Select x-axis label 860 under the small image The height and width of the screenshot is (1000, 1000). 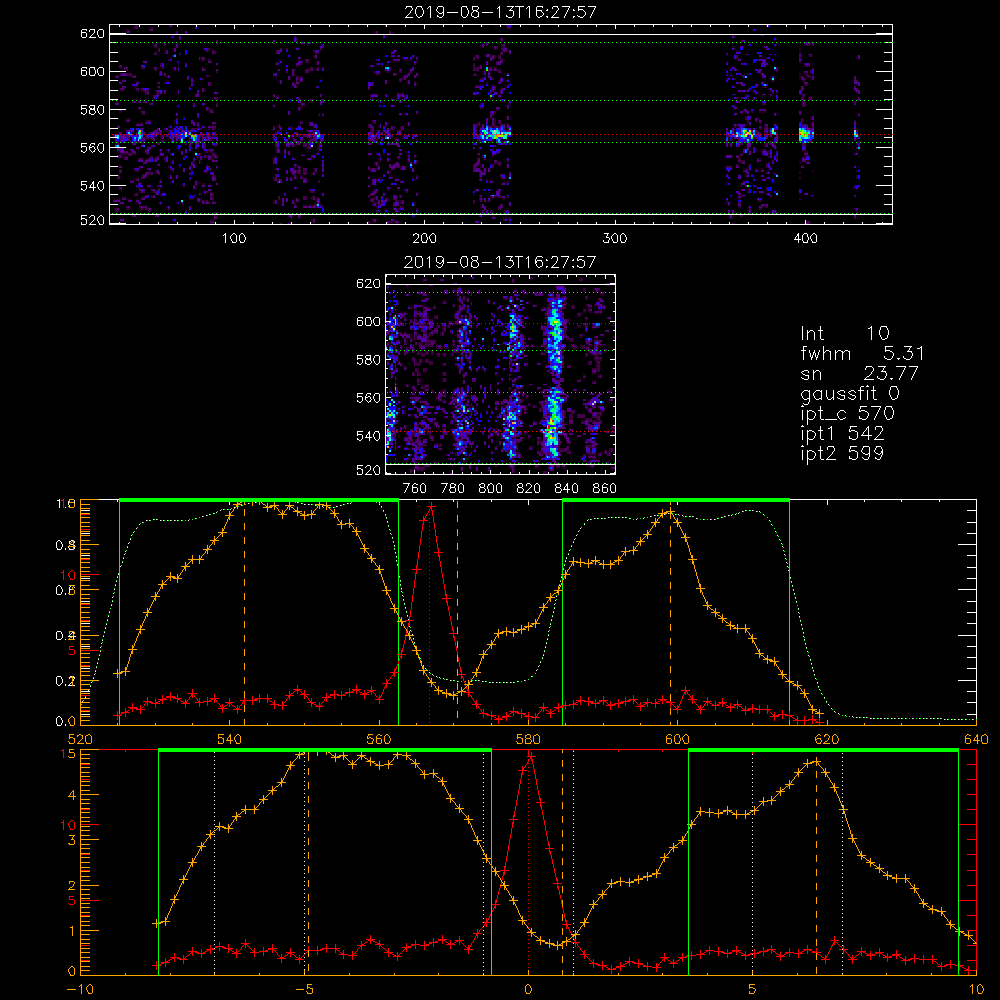605,489
